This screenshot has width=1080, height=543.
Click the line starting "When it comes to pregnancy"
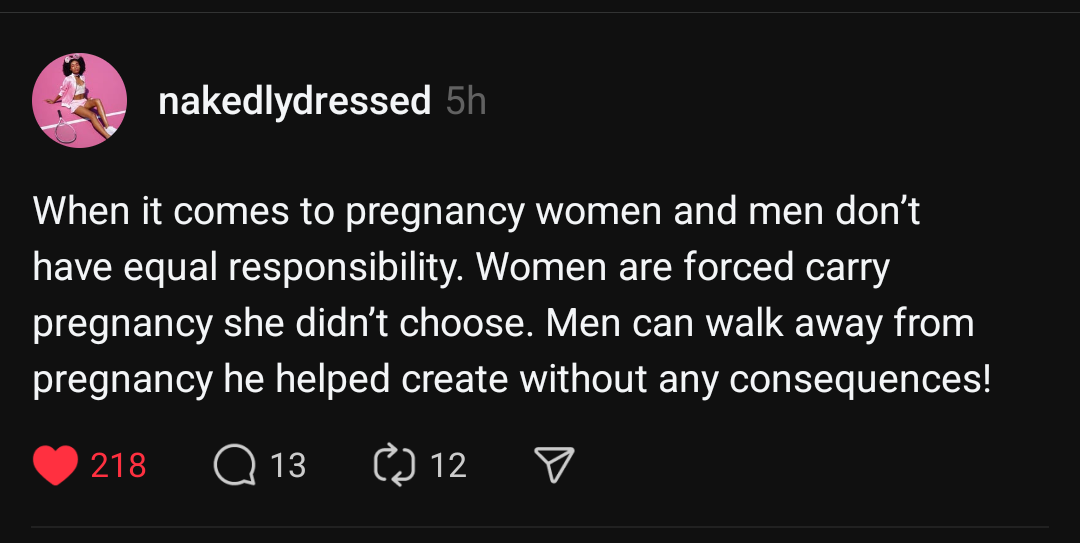click(x=476, y=211)
